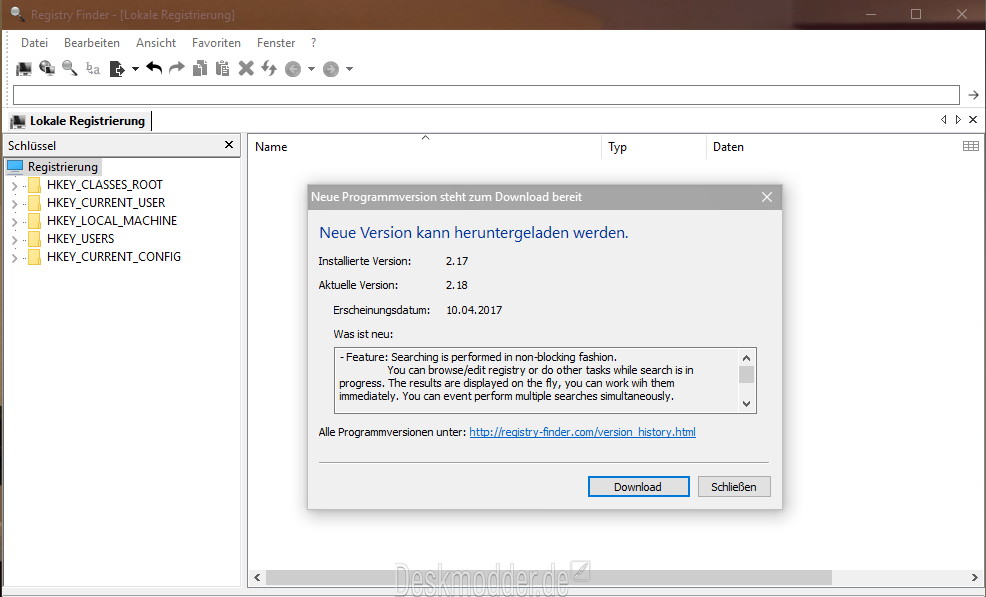Viewport: 986px width, 597px height.
Task: Click the Schließen button
Action: (x=734, y=487)
